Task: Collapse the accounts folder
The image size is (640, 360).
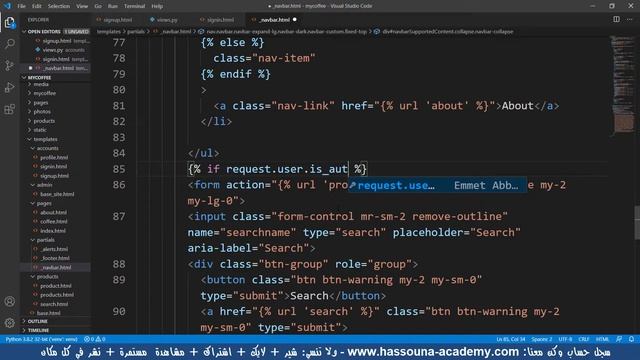Action: coord(47,148)
